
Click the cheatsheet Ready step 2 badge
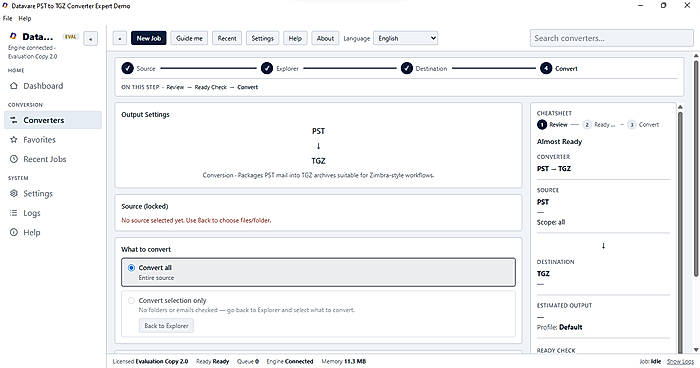(x=587, y=125)
